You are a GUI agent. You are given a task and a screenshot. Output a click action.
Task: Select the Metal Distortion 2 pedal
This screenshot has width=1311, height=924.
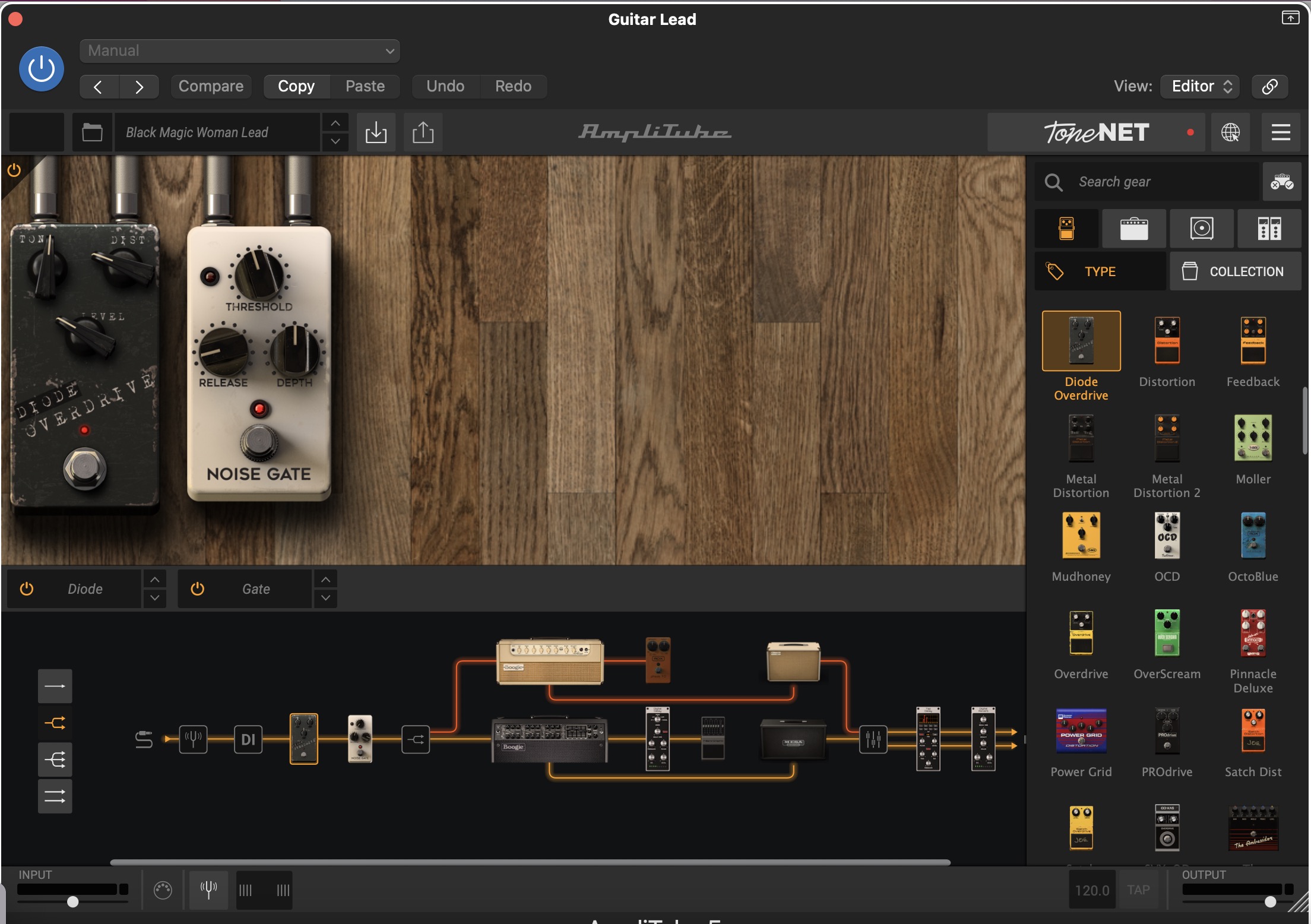[x=1167, y=438]
